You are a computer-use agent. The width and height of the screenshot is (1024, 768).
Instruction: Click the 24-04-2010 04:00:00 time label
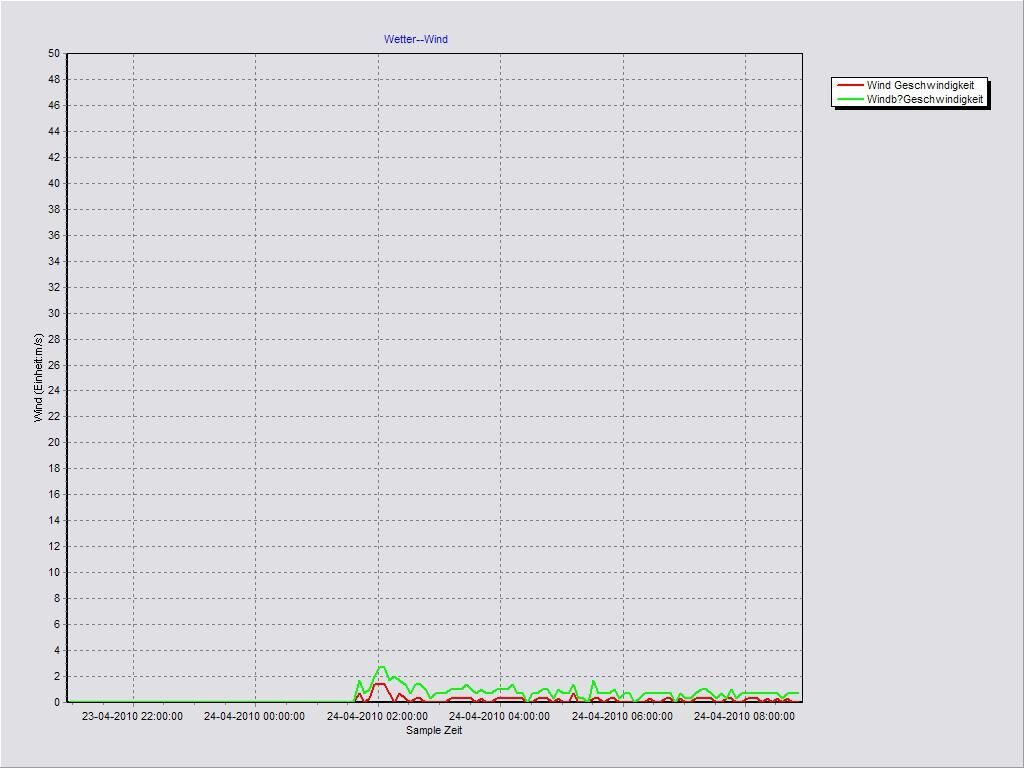499,716
